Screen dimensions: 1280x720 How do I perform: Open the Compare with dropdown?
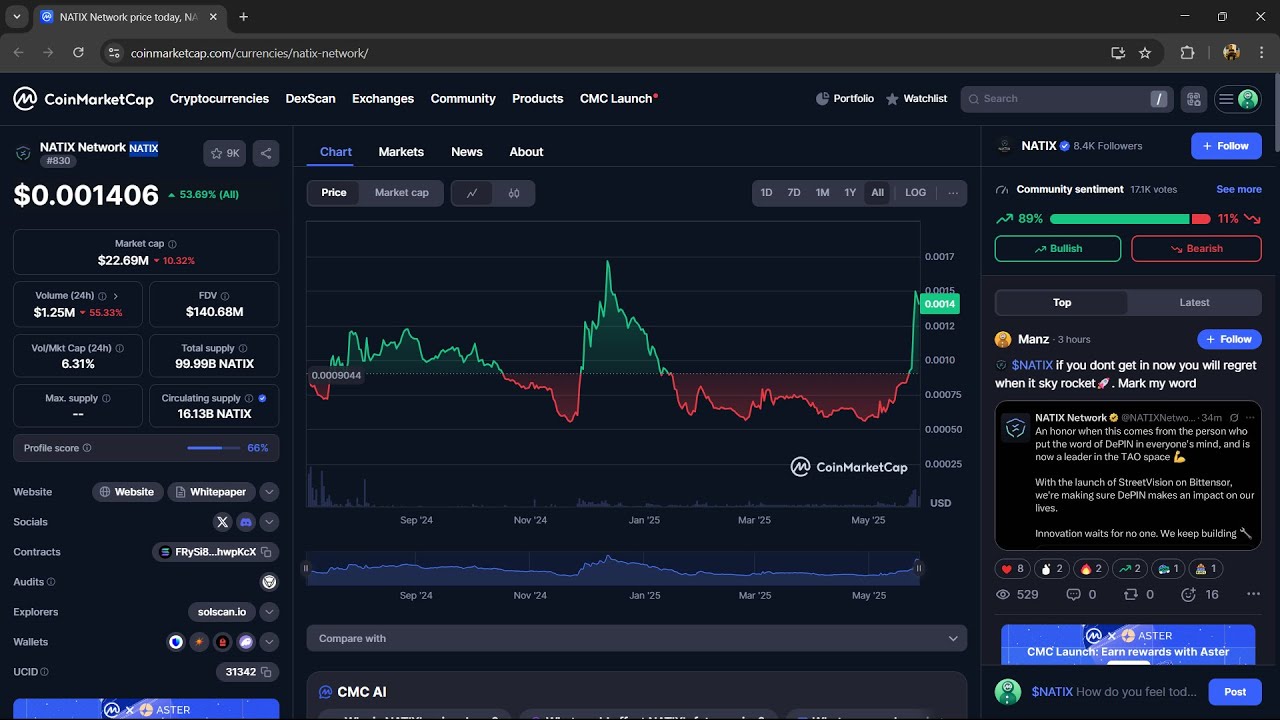[x=637, y=638]
